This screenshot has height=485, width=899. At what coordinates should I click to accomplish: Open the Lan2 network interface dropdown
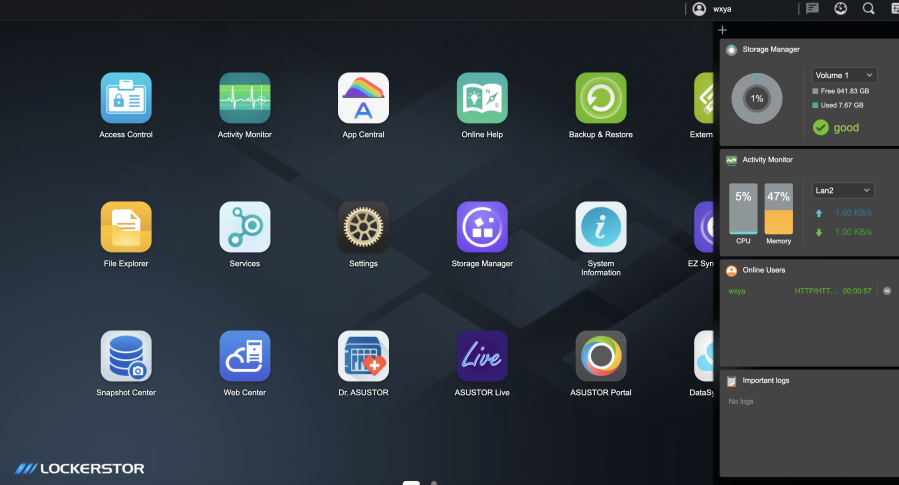coord(843,190)
